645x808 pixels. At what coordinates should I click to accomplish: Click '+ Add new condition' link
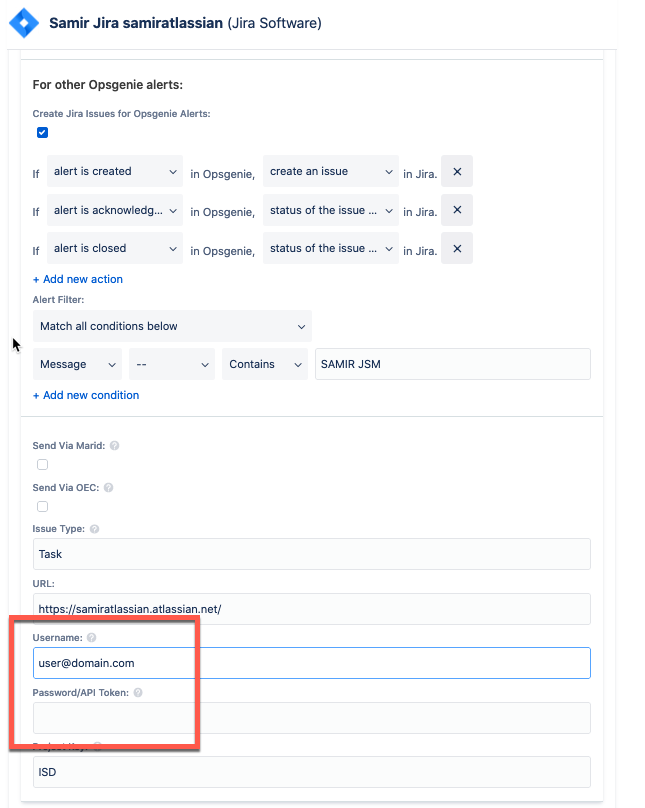86,395
